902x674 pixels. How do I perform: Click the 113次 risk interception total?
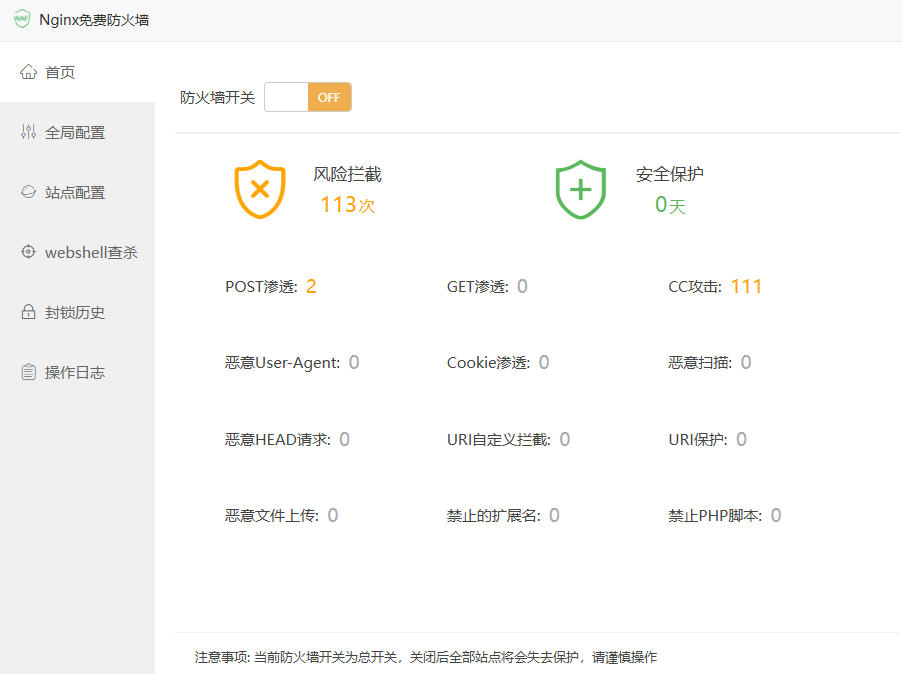pyautogui.click(x=347, y=205)
